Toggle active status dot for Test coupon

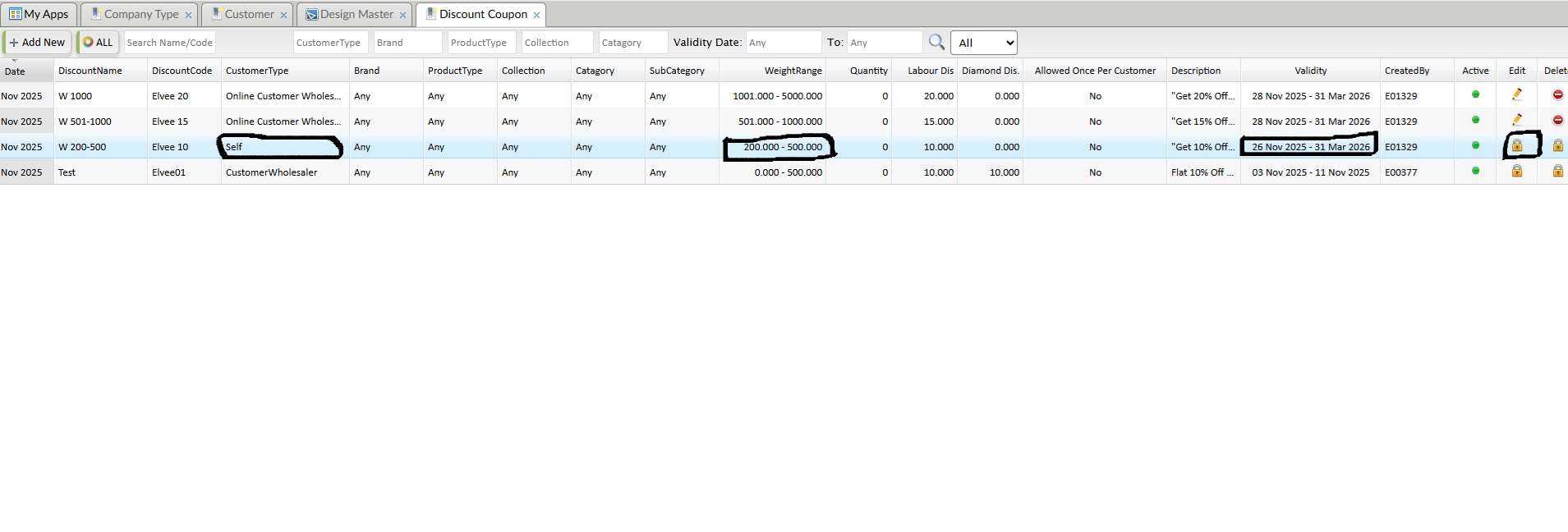1475,172
